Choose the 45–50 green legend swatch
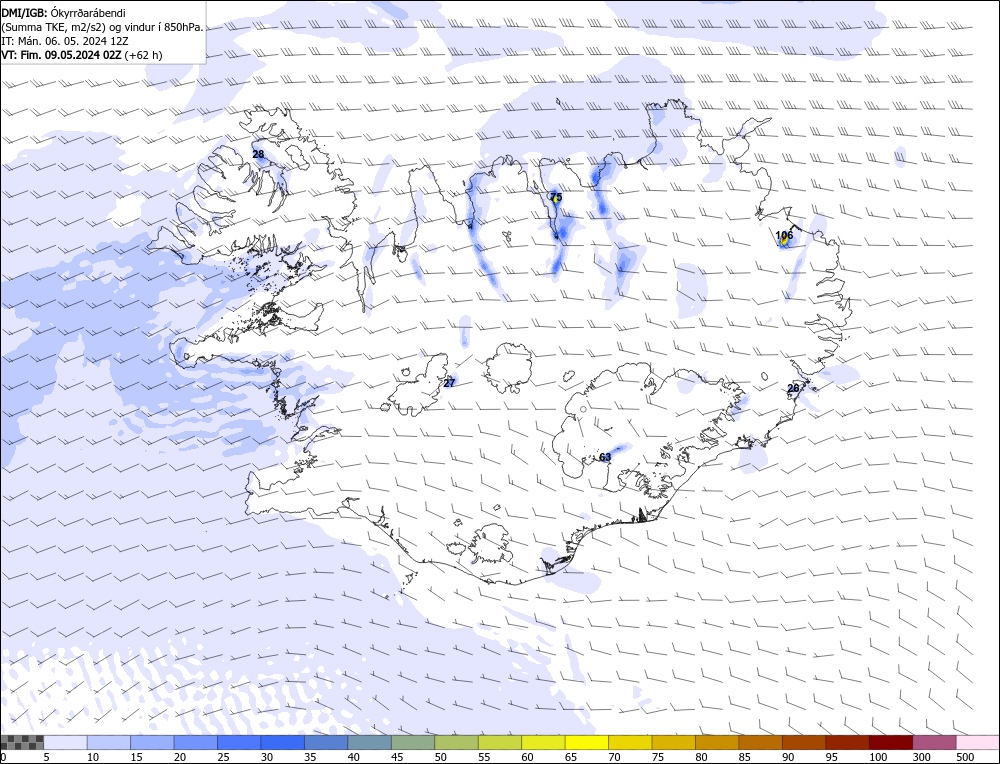This screenshot has height=764, width=1000. [413, 742]
